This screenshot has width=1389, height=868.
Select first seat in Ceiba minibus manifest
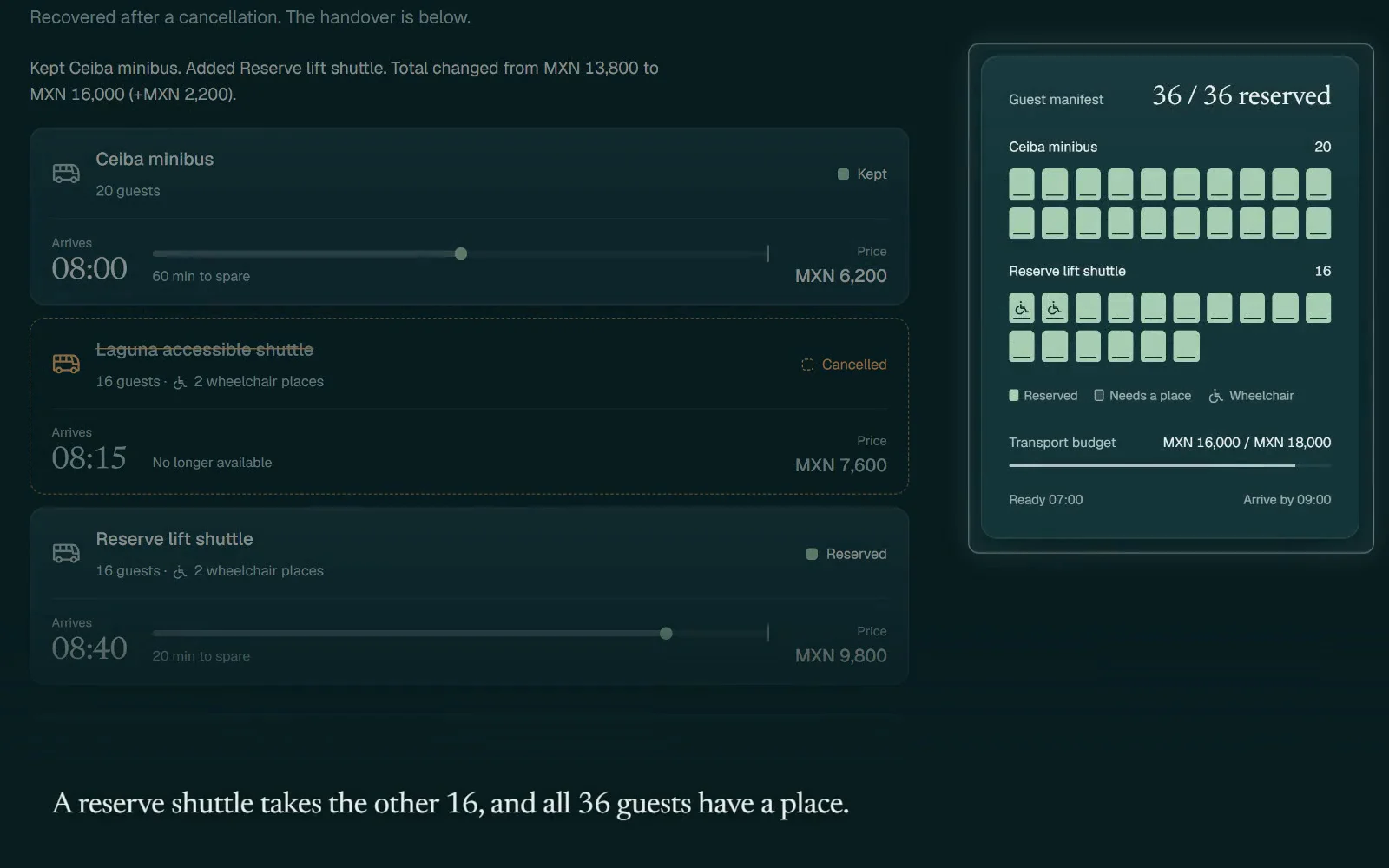point(1022,184)
